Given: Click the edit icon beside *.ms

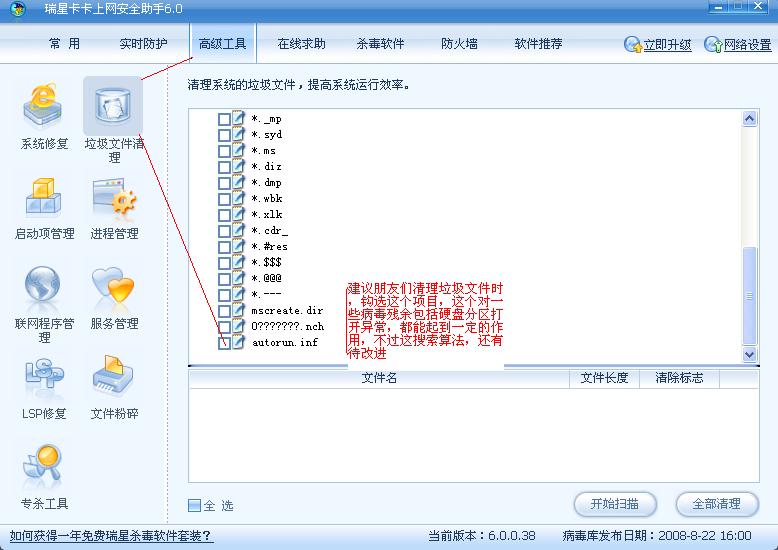Looking at the screenshot, I should 238,150.
